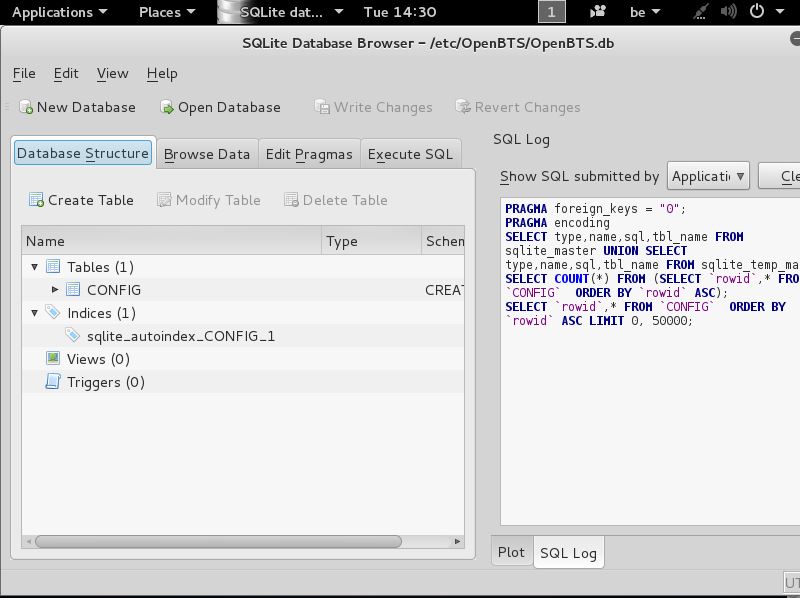Click the horizontal scrollbar thumb in structure tree
Screen dimensions: 800x598
coord(218,541)
